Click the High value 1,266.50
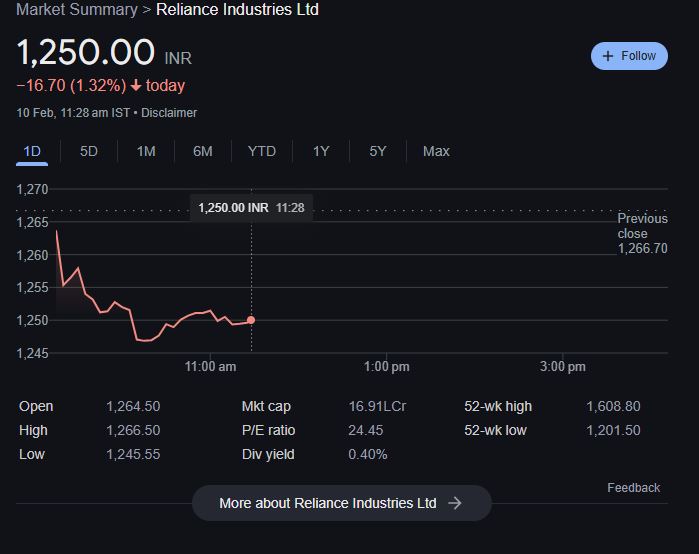Image resolution: width=699 pixels, height=554 pixels. pos(133,431)
